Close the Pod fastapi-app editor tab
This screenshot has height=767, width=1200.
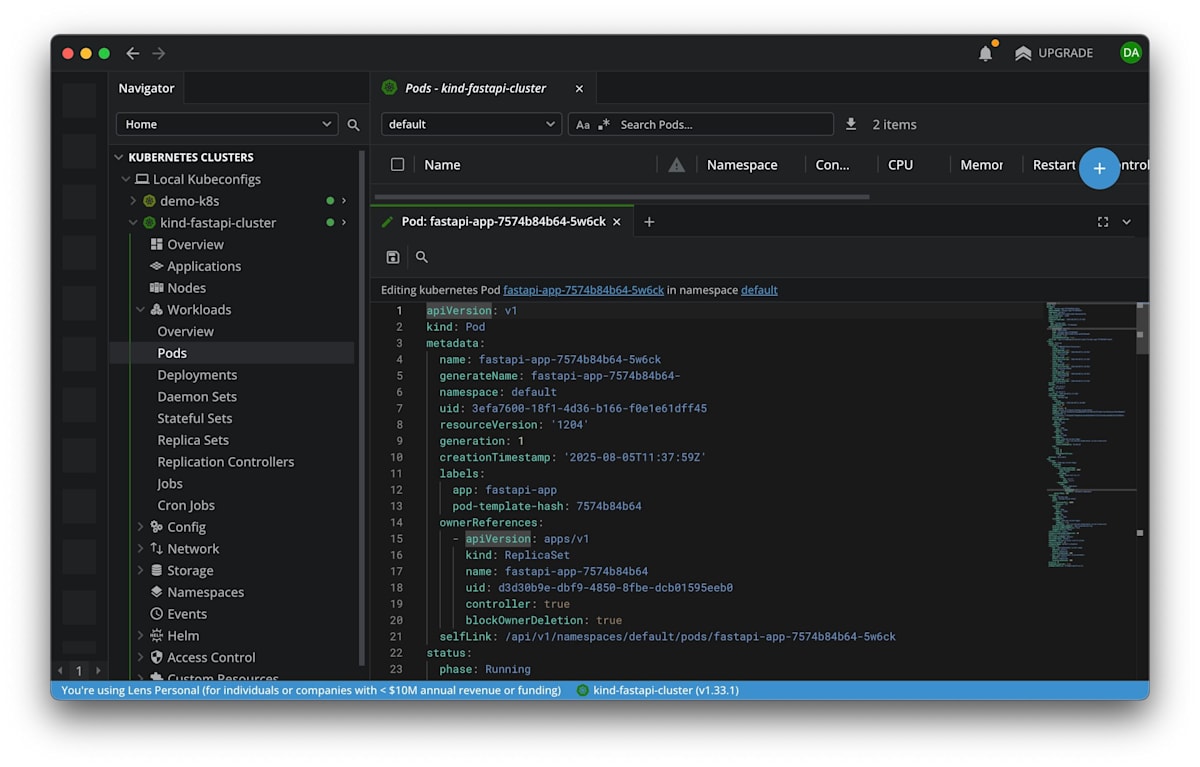(618, 222)
